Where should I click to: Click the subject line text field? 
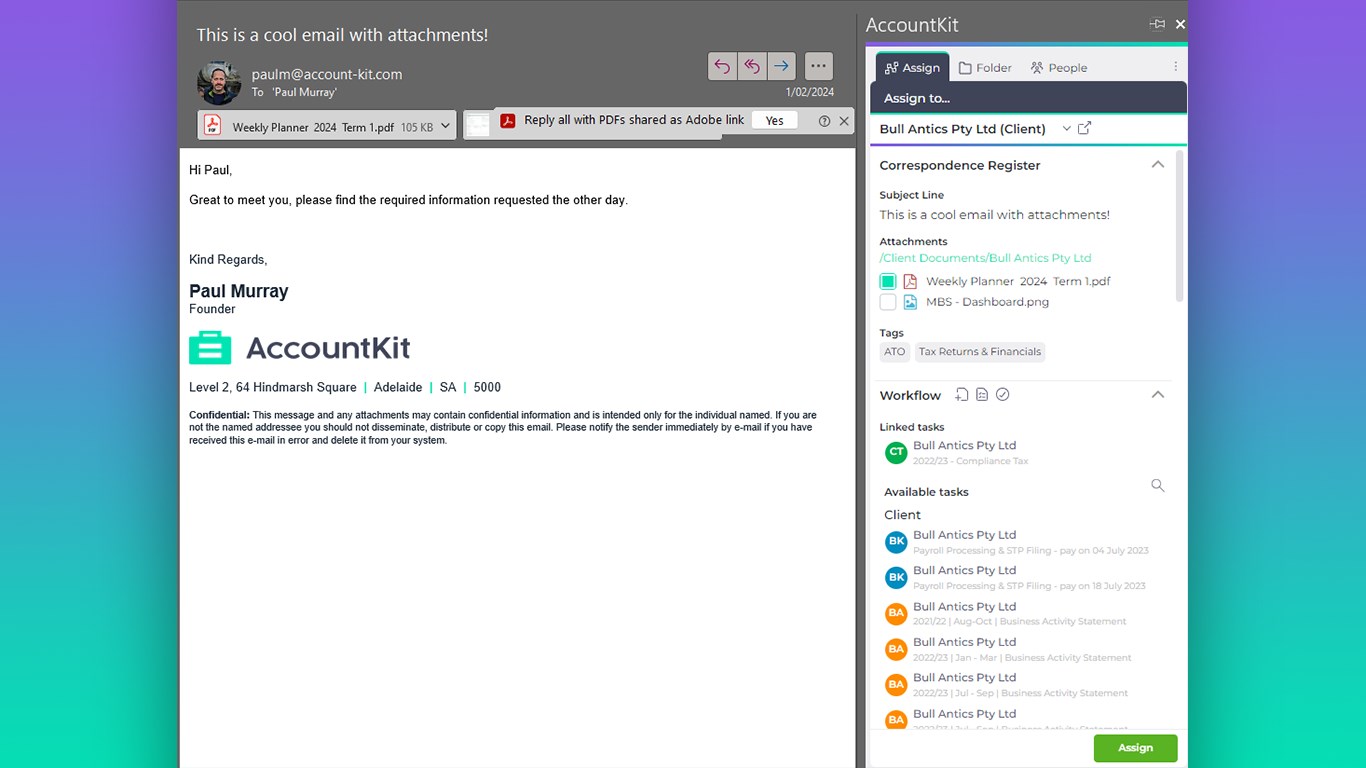point(994,214)
